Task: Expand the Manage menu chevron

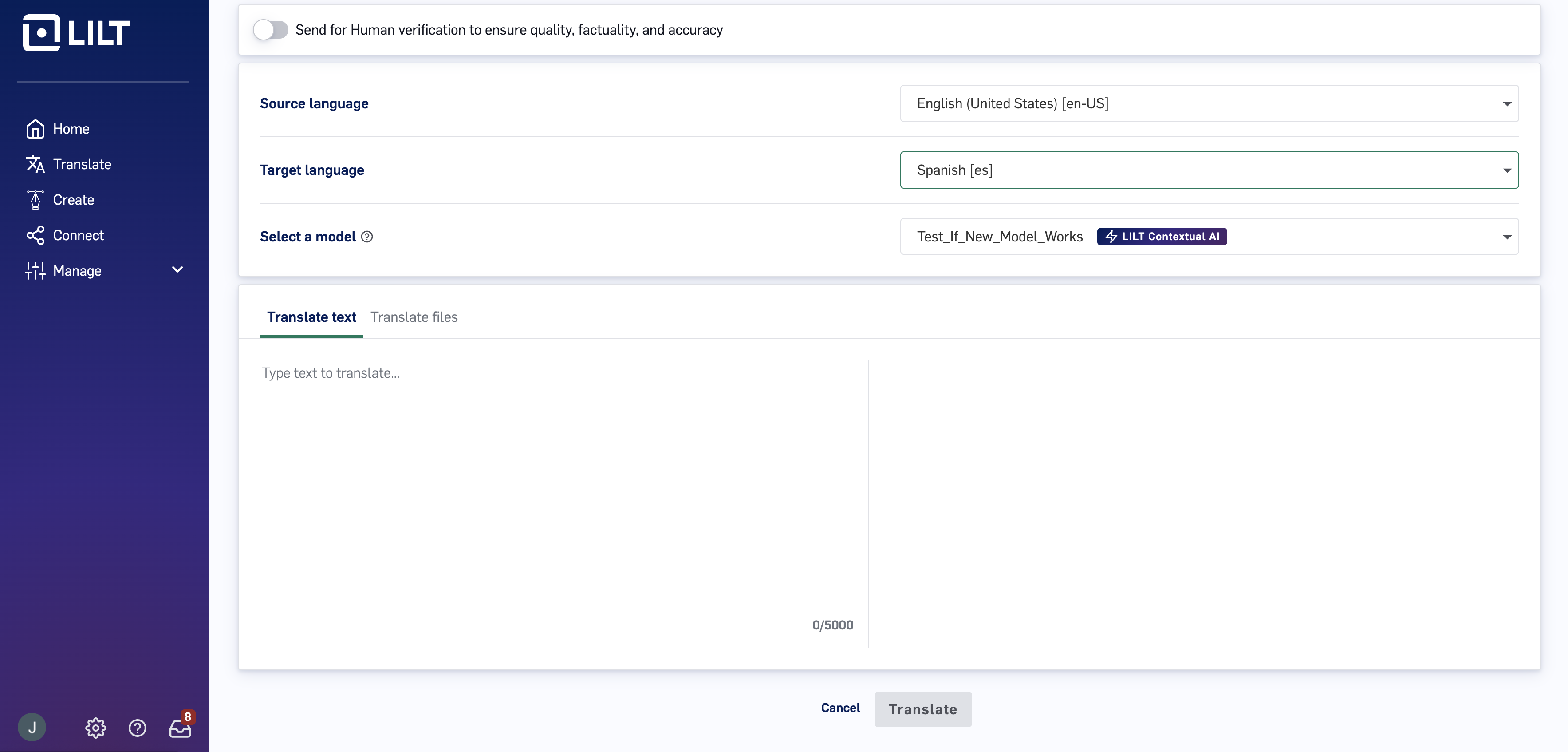Action: [x=178, y=270]
